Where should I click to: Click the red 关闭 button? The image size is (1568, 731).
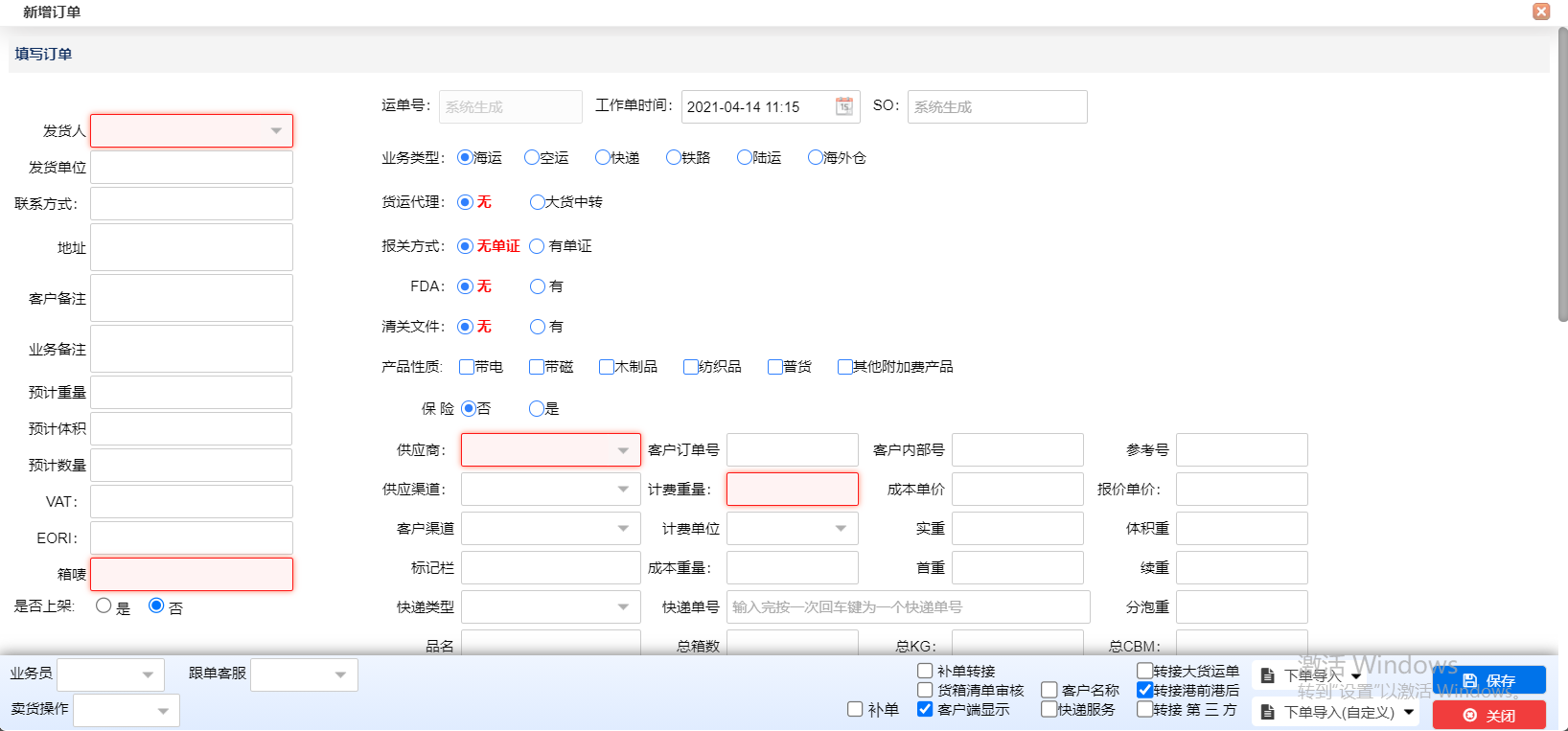(1488, 715)
